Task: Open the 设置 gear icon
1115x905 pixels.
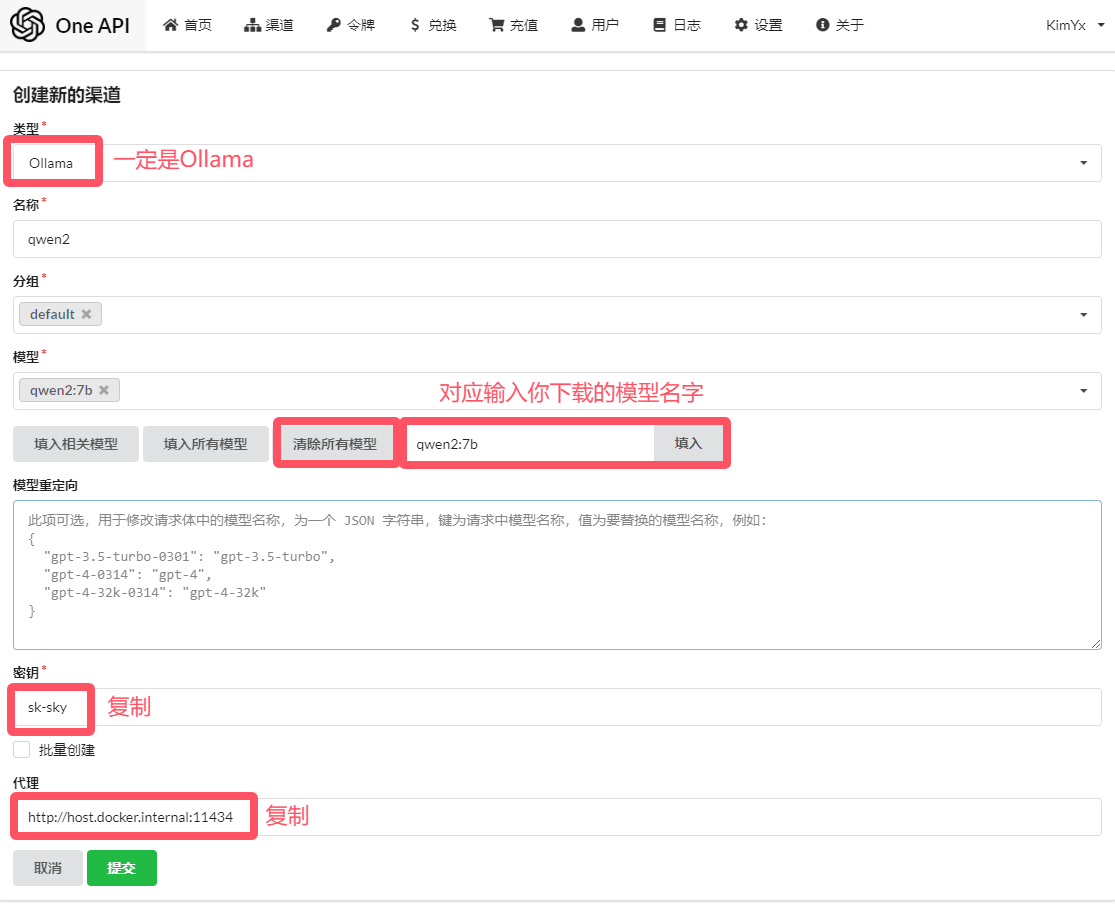Action: pyautogui.click(x=741, y=25)
